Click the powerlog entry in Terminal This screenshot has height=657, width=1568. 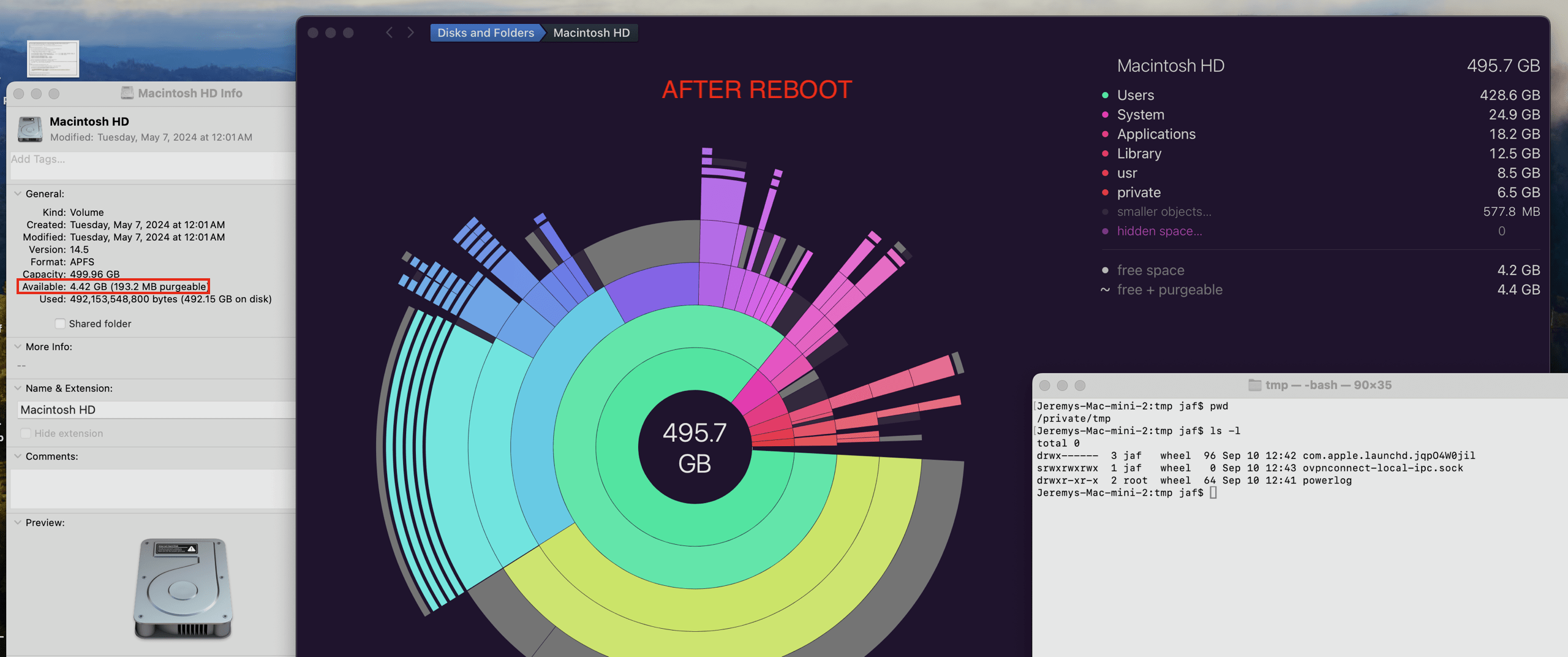click(1327, 480)
